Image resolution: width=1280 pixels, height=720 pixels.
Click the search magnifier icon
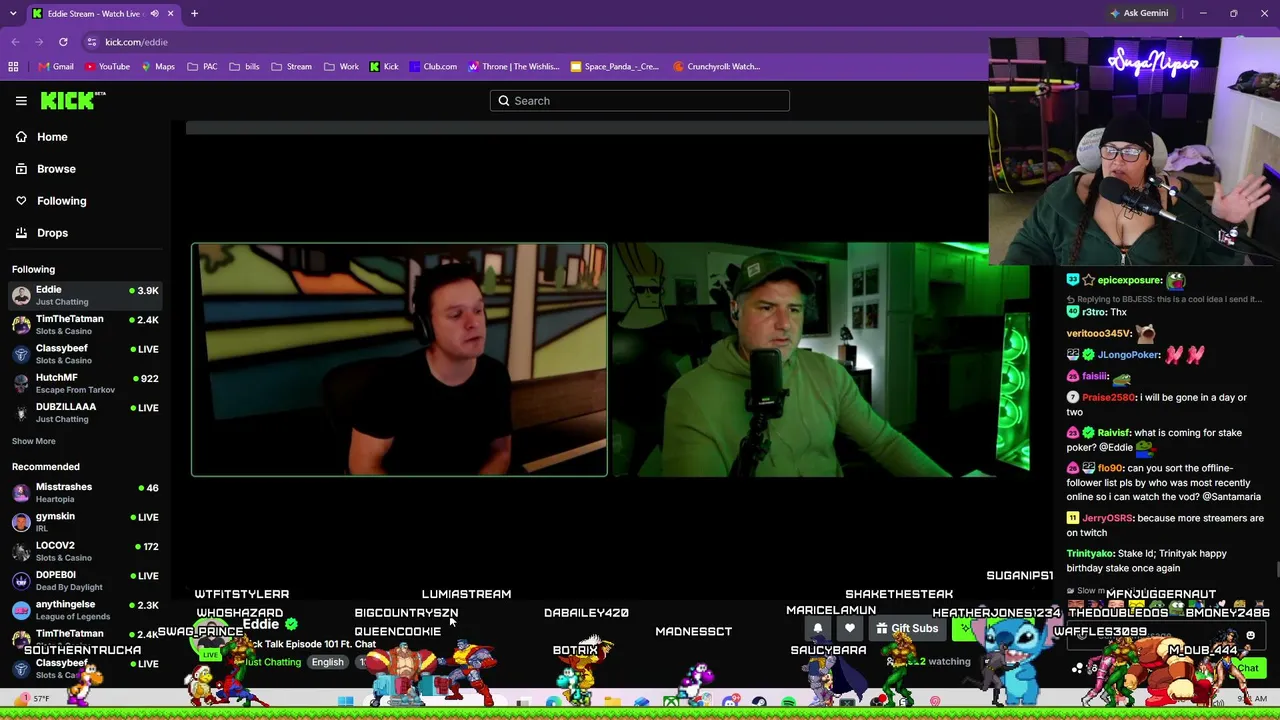[x=504, y=101]
